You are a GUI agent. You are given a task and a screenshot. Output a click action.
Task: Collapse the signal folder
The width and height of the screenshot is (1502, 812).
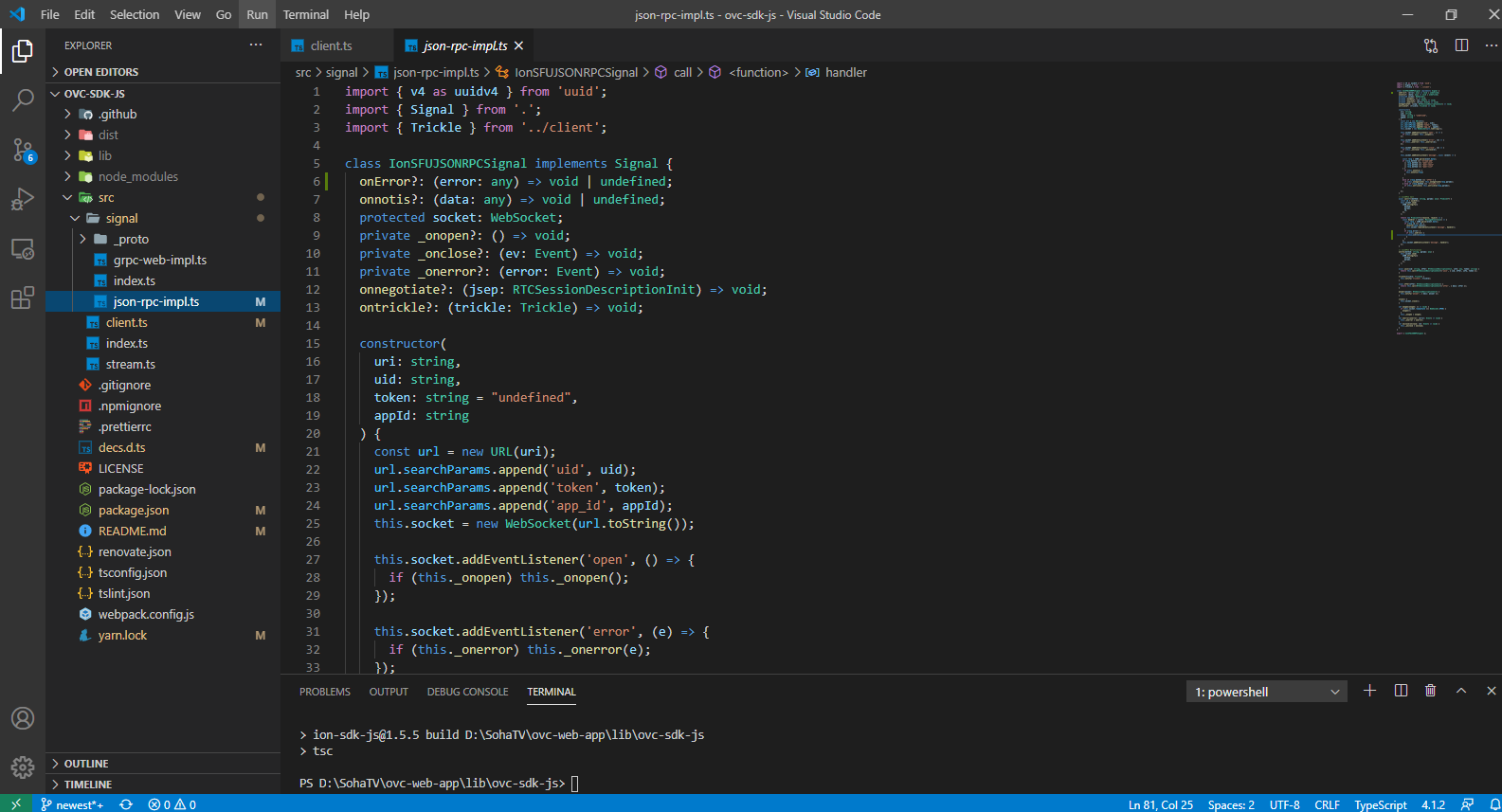click(x=163, y=218)
